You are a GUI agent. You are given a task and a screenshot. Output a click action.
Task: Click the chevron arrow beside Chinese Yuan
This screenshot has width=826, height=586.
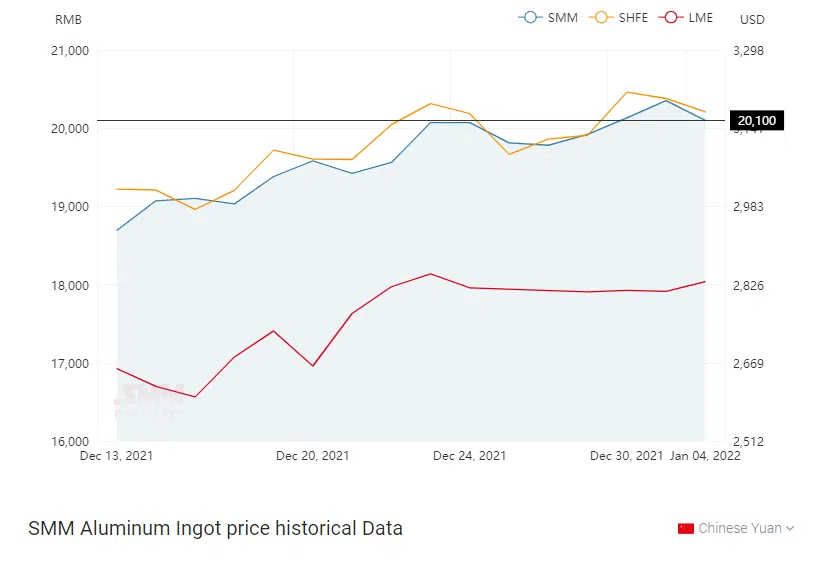click(790, 528)
